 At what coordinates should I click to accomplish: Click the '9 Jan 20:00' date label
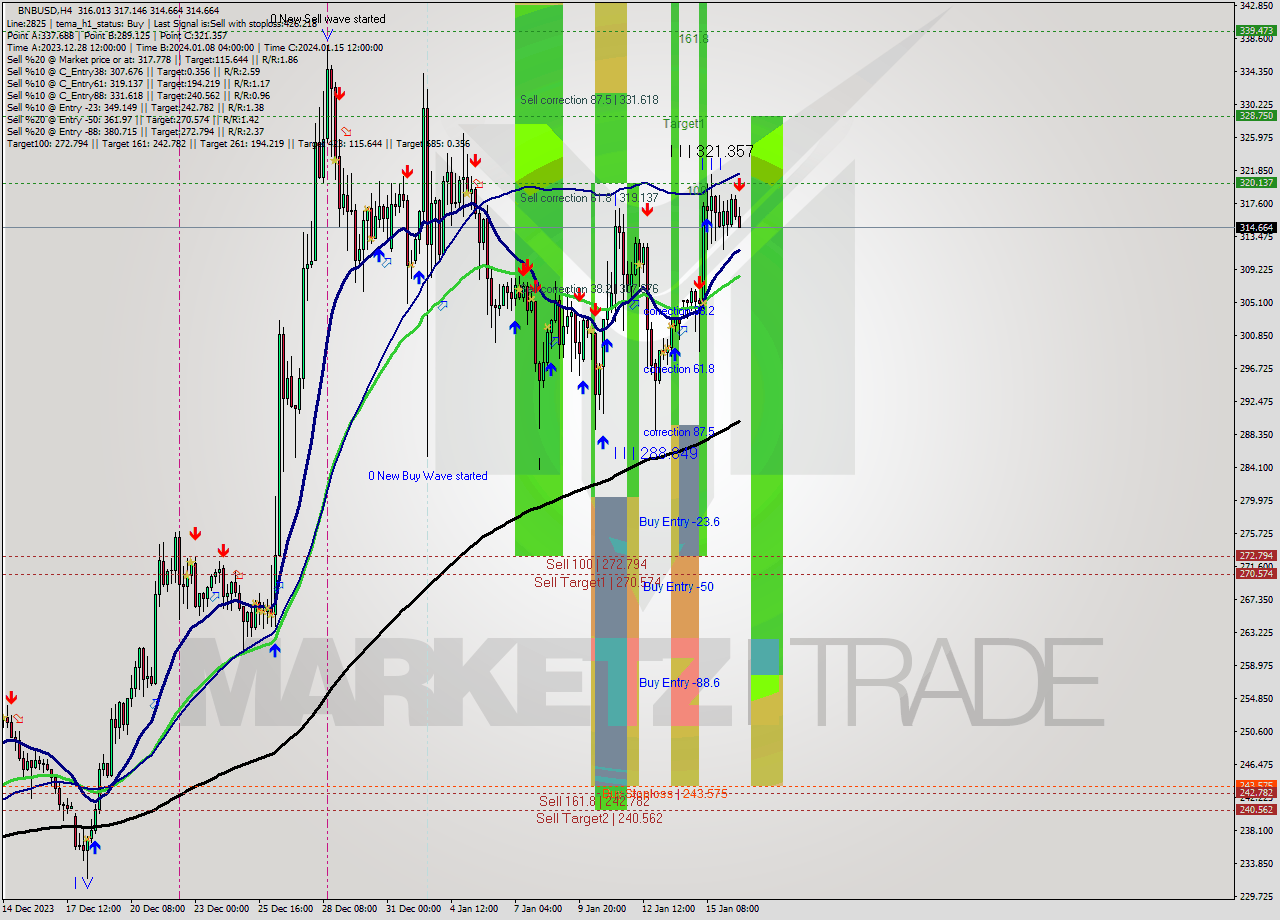coord(602,909)
